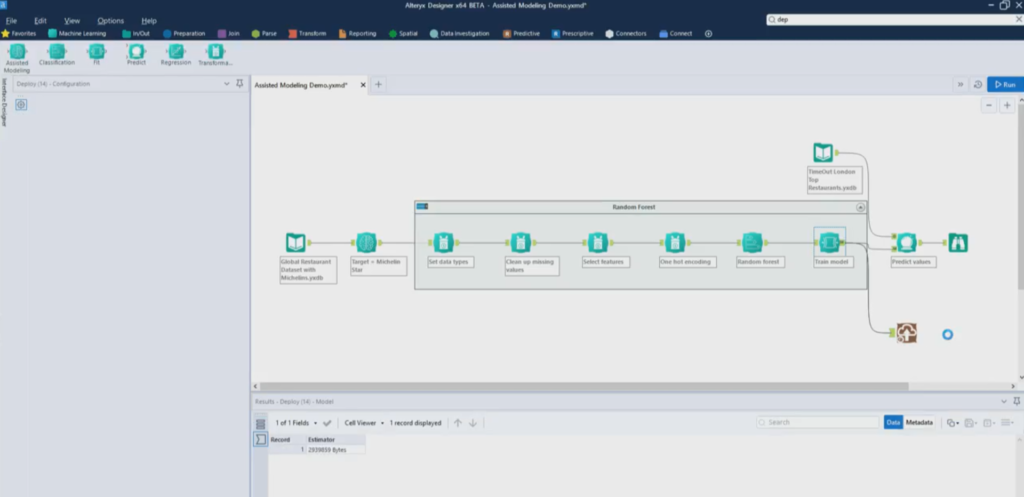Pin the Configuration panel
The height and width of the screenshot is (497, 1024).
point(240,84)
